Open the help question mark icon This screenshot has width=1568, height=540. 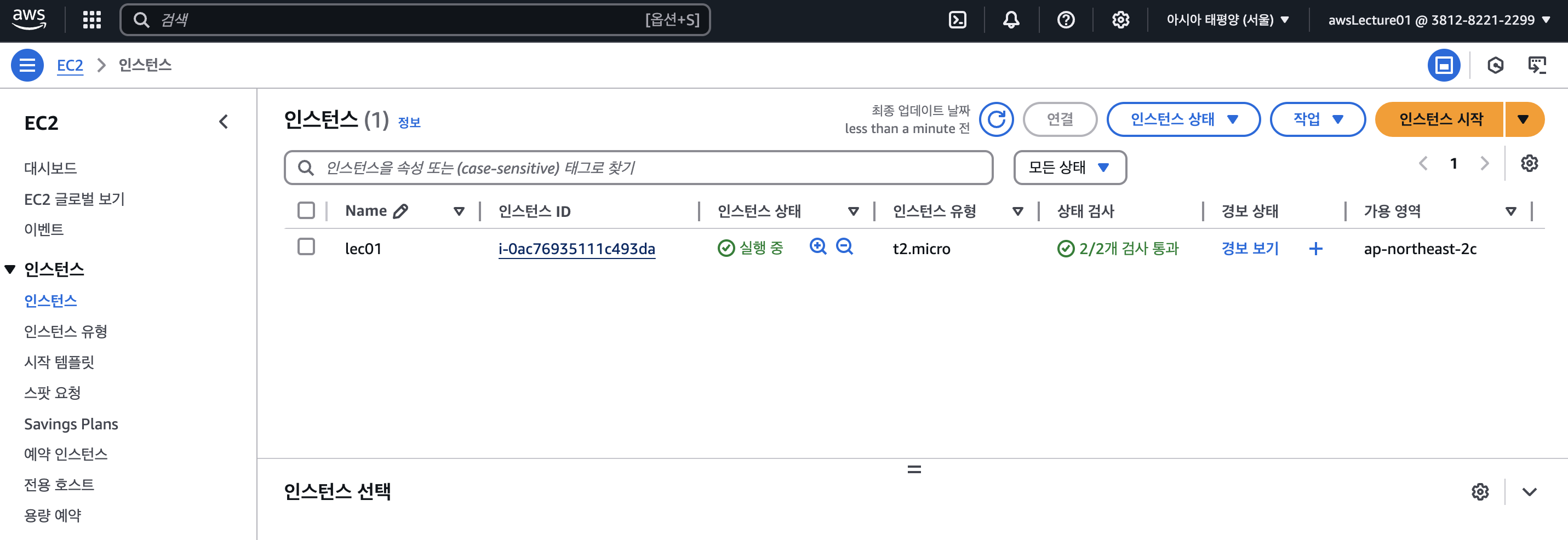tap(1066, 20)
